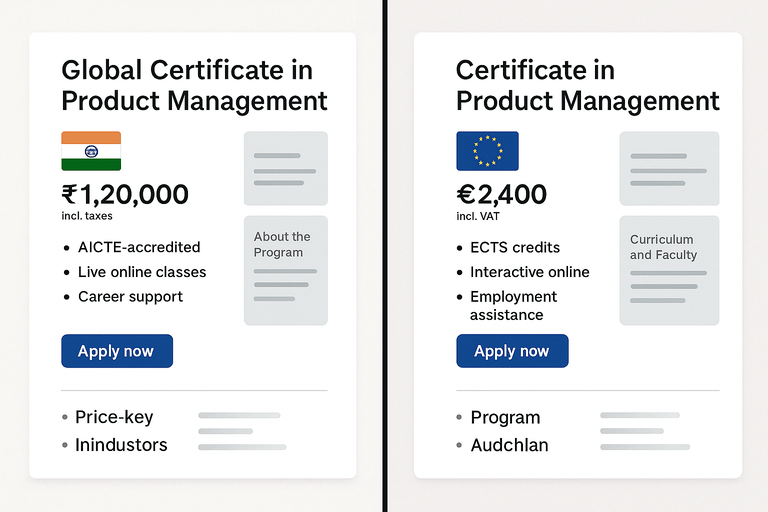Click Apply now under the €2,400 price
Viewport: 768px width, 512px height.
[x=512, y=351]
